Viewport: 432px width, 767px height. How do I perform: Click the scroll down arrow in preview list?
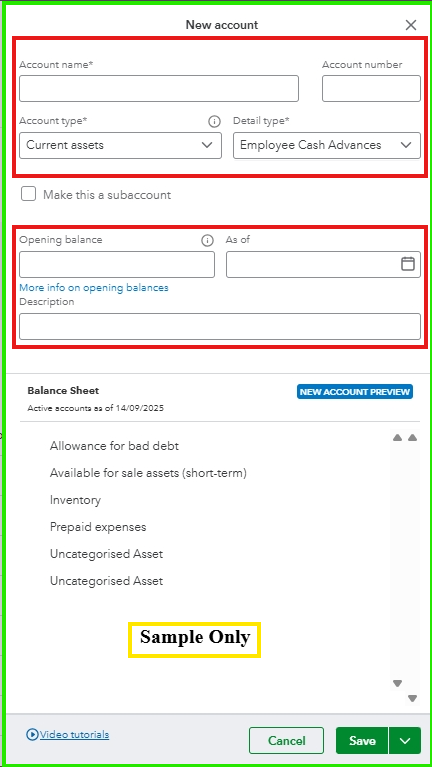click(412, 699)
